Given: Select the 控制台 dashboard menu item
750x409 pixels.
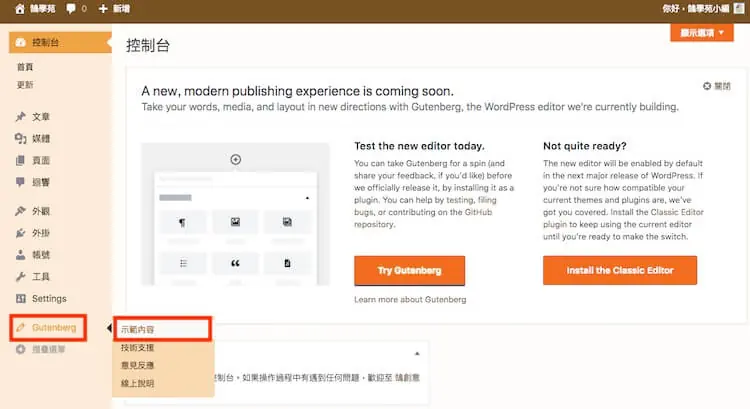Looking at the screenshot, I should click(x=60, y=42).
